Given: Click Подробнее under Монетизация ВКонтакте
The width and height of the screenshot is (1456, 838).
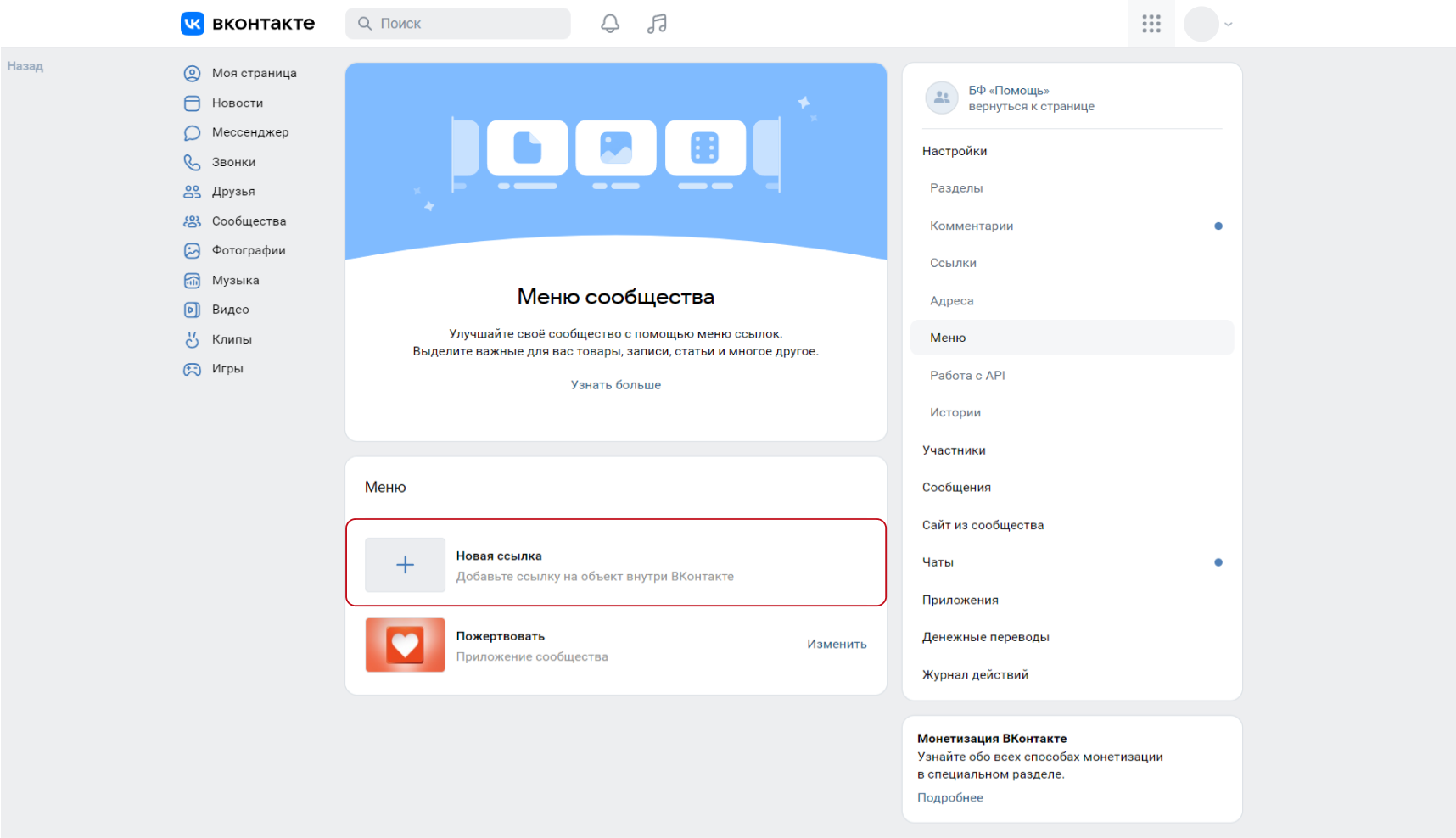Looking at the screenshot, I should point(950,798).
